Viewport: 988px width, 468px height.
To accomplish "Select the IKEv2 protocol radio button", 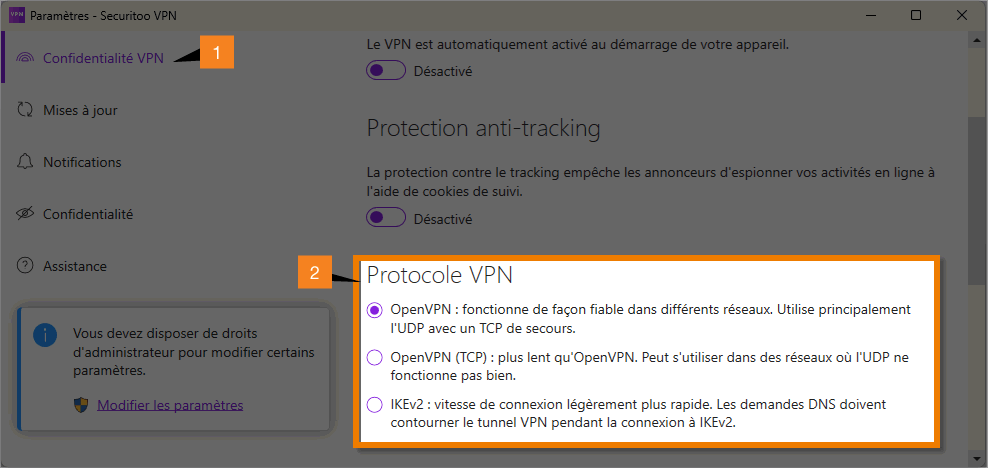I will 374,404.
